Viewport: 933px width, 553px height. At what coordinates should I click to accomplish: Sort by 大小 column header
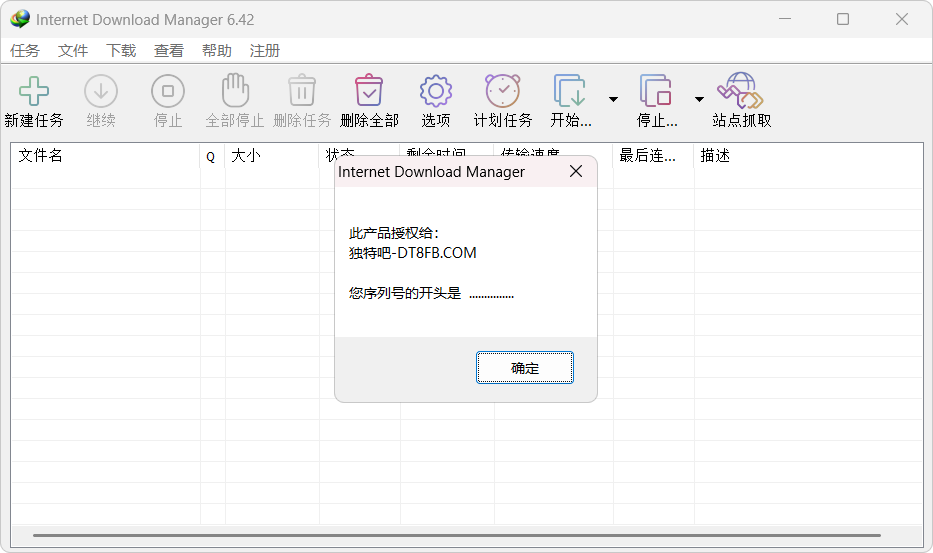pos(271,155)
